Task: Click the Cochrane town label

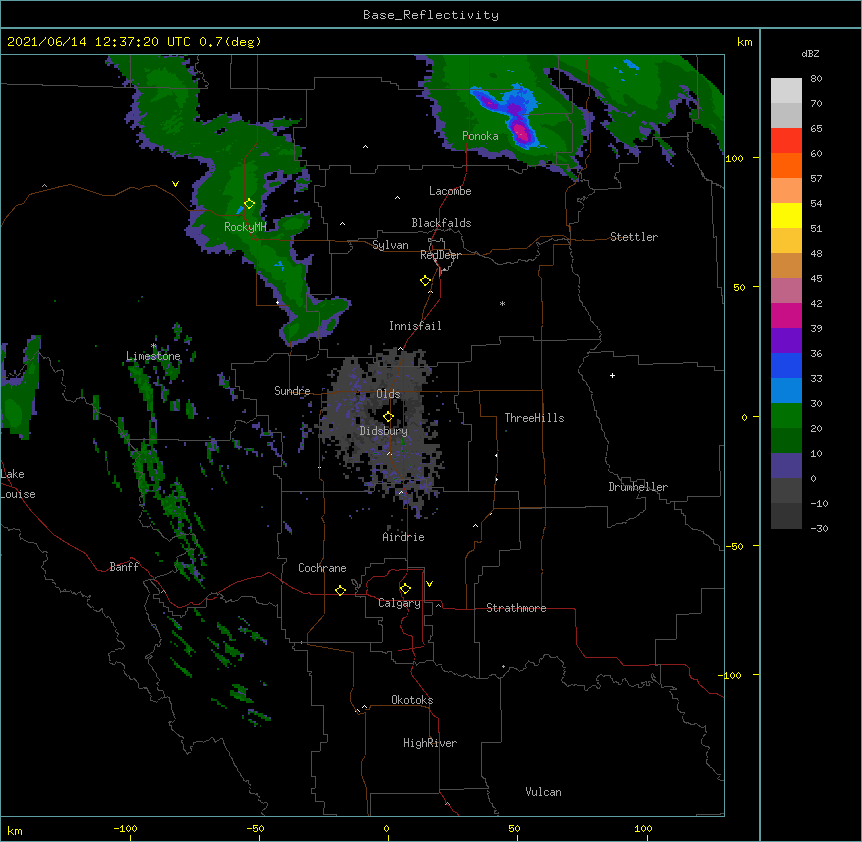Action: click(322, 568)
